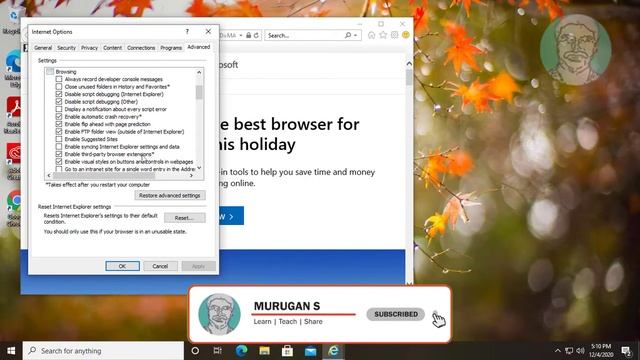Click the Internet Explorer home icon
640x360 pixels.
pyautogui.click(x=371, y=35)
